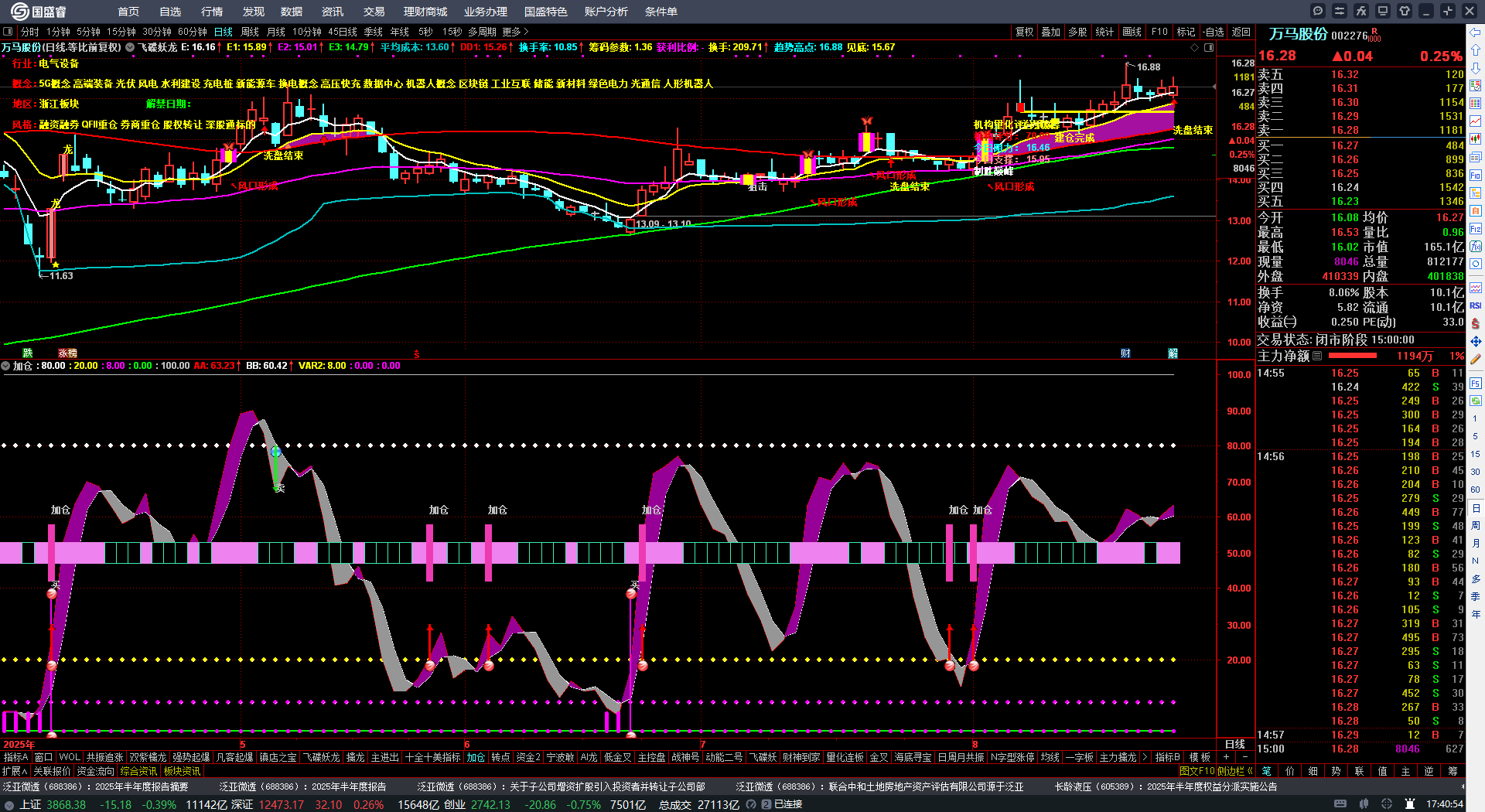The width and height of the screenshot is (1485, 812).
Task: Click the small square icon at chart top right
Action: click(x=1208, y=47)
